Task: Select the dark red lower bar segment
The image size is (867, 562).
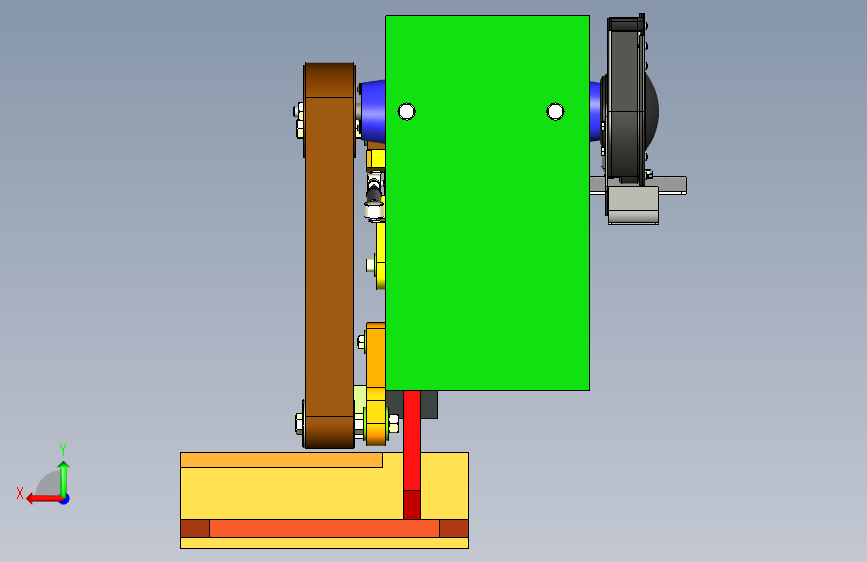Action: (412, 504)
